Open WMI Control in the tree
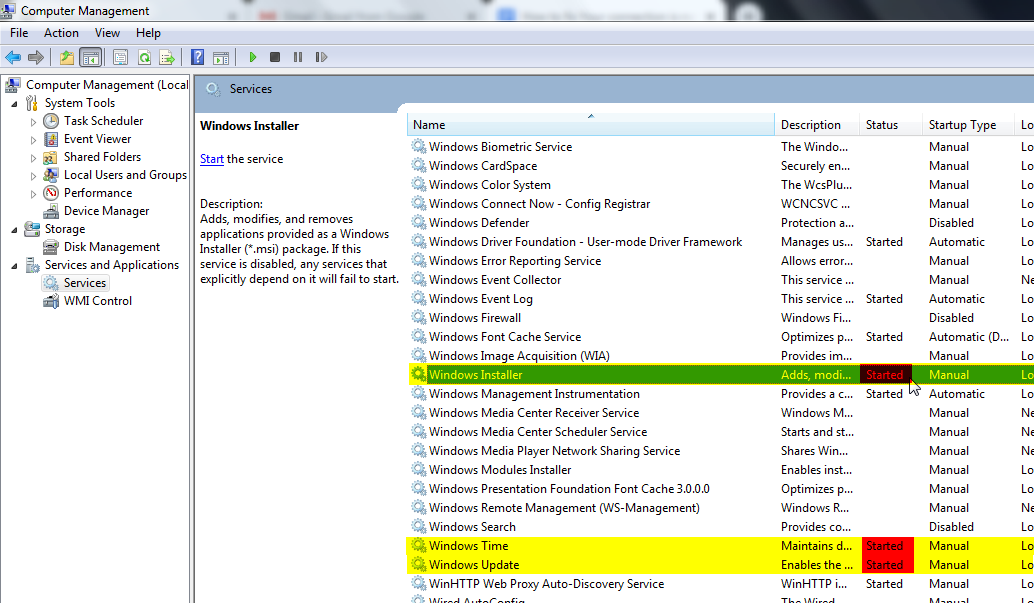 click(x=98, y=301)
